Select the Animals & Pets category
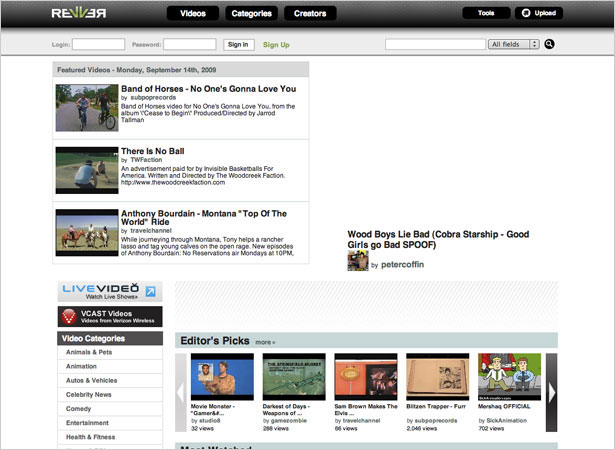 [x=89, y=352]
